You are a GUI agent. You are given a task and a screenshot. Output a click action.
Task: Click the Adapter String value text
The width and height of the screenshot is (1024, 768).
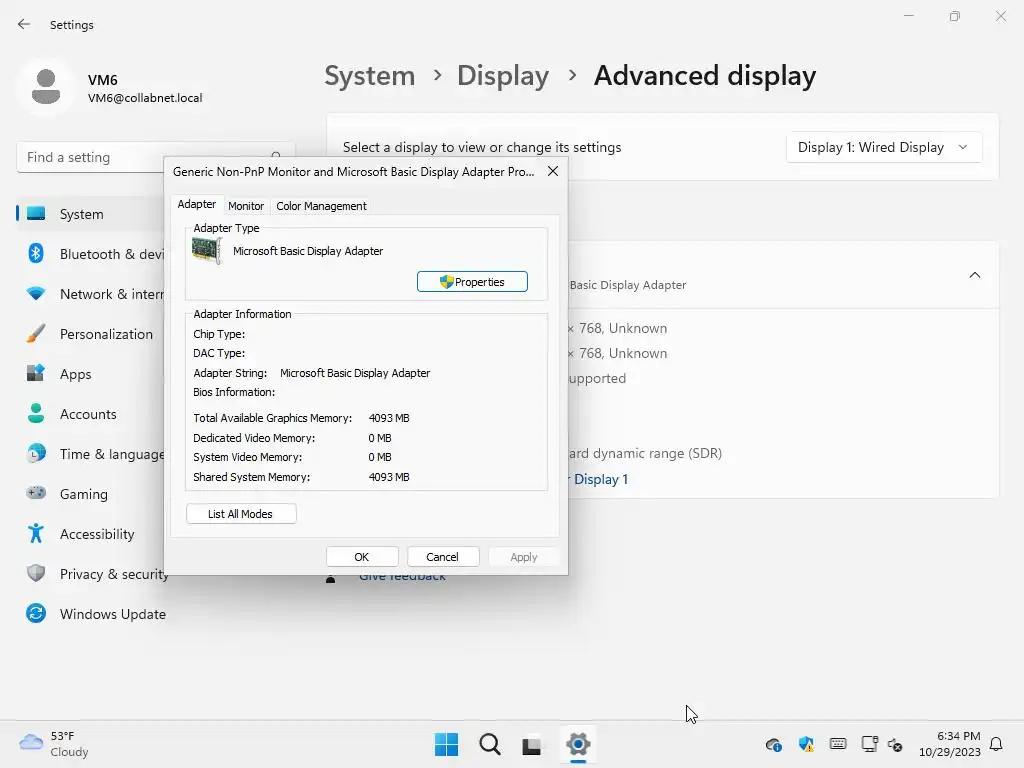tap(355, 373)
